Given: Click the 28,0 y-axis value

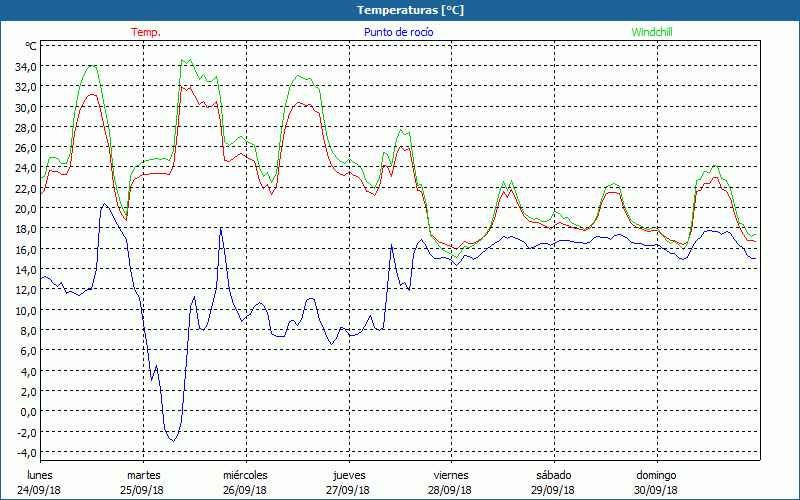Looking at the screenshot, I should [x=26, y=128].
